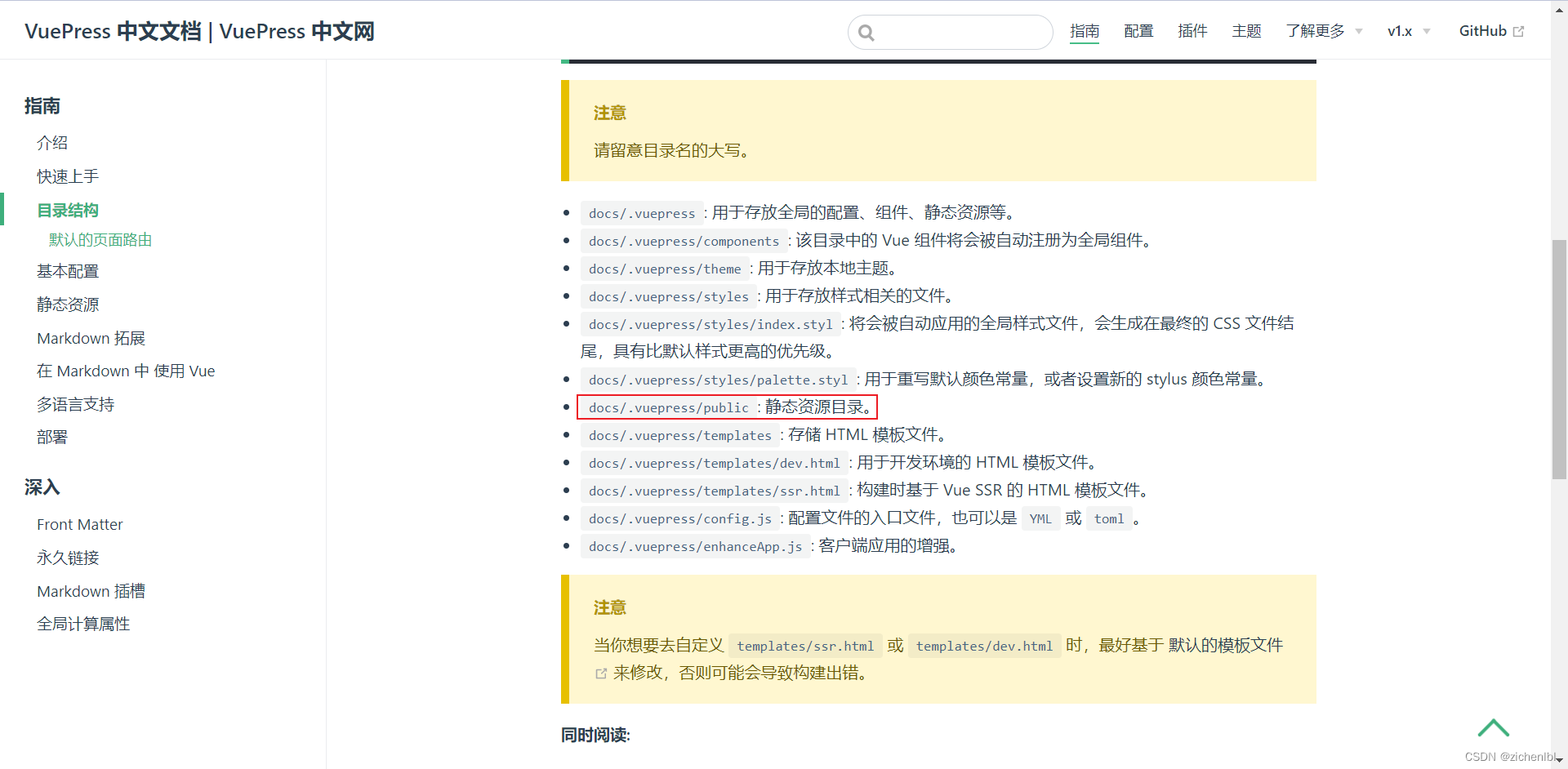Viewport: 1568px width, 769px height.
Task: Click the external link icon before 来修改
Action: click(601, 673)
